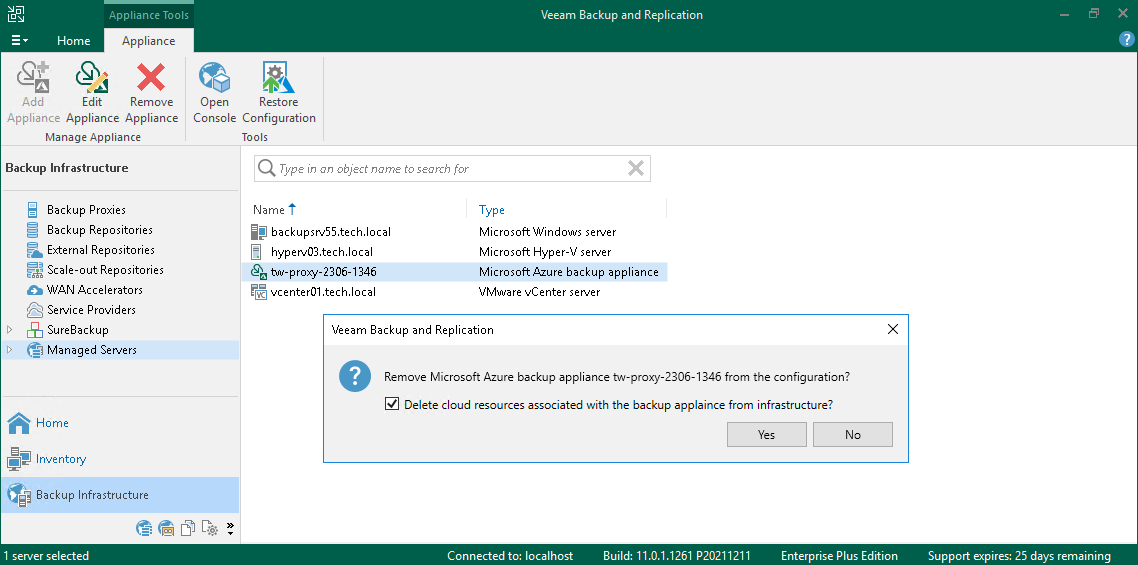Screen dimensions: 1138x565
Task: Click the Backup Repositories tree icon
Action: click(x=33, y=230)
